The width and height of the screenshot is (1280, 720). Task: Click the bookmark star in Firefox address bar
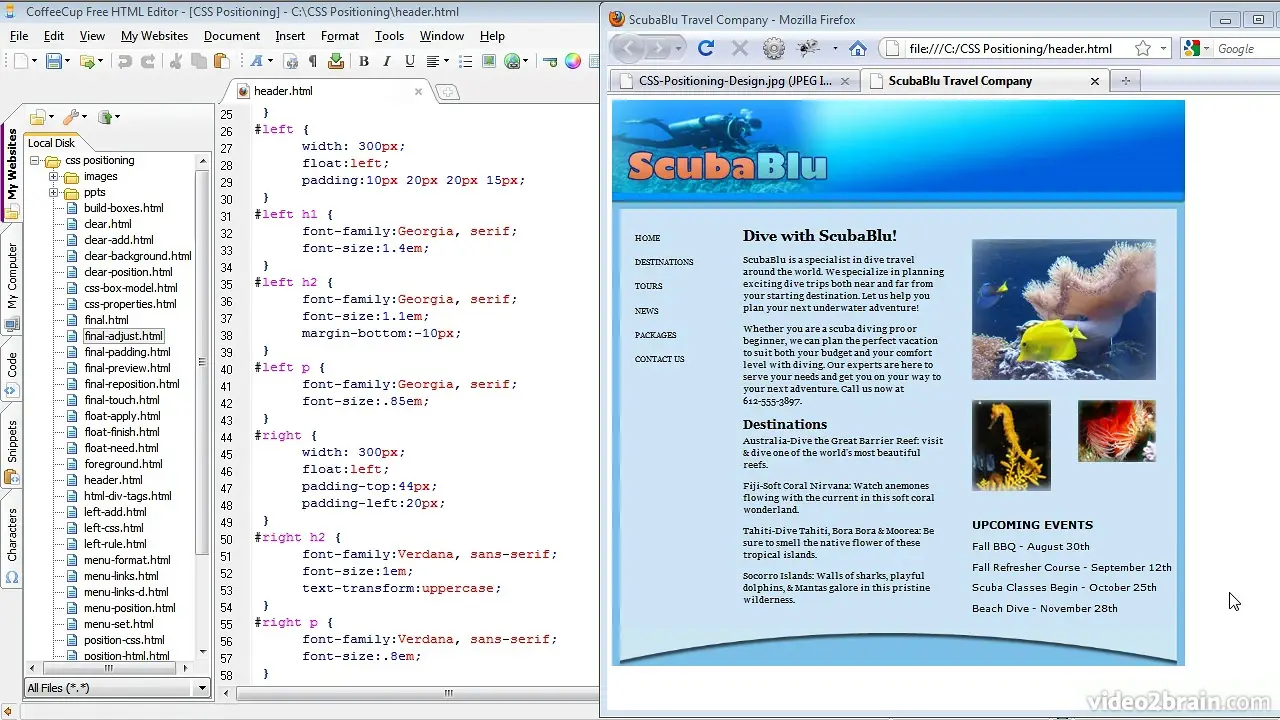coord(1143,48)
